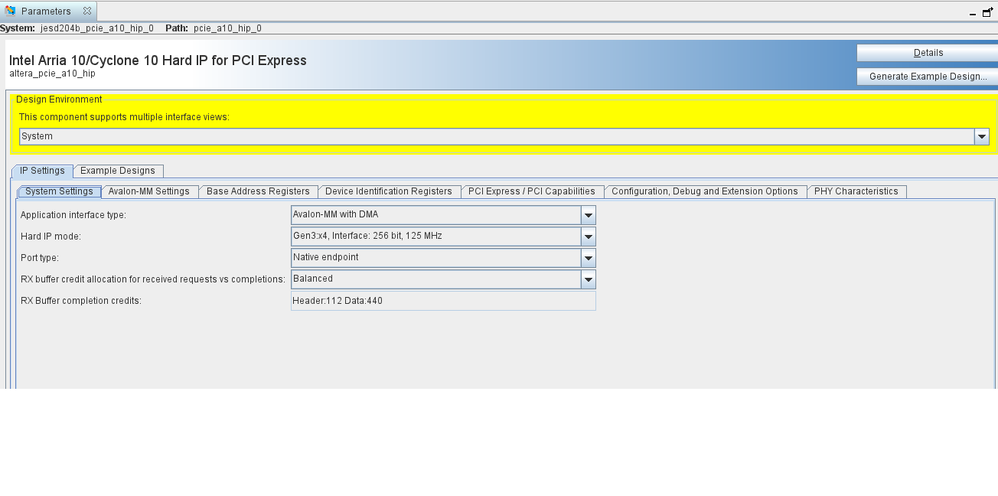
Task: Open the Device Identification Registers tab
Action: pos(388,192)
